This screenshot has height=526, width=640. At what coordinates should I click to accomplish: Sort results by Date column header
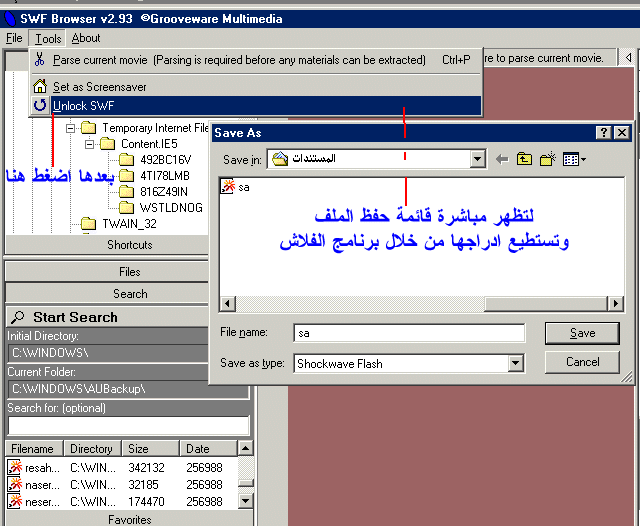[209, 448]
